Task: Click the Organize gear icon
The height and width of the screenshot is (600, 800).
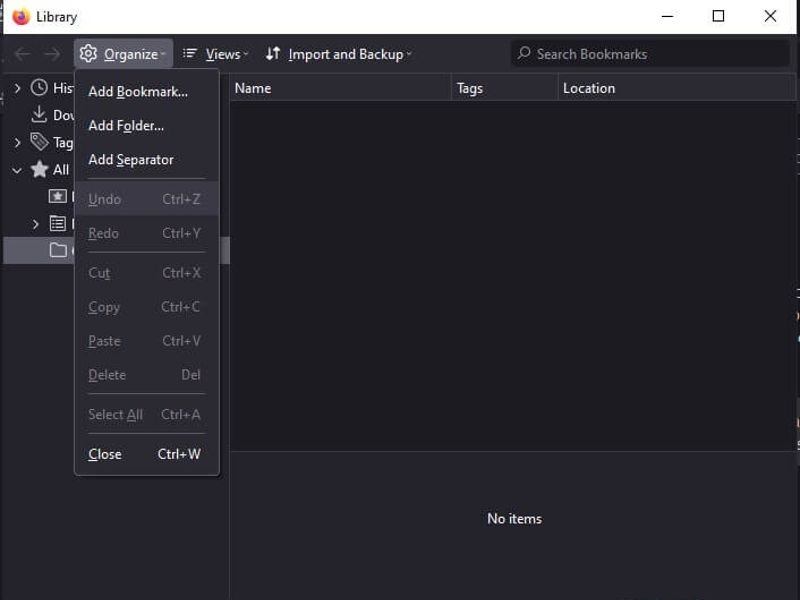Action: (x=88, y=53)
